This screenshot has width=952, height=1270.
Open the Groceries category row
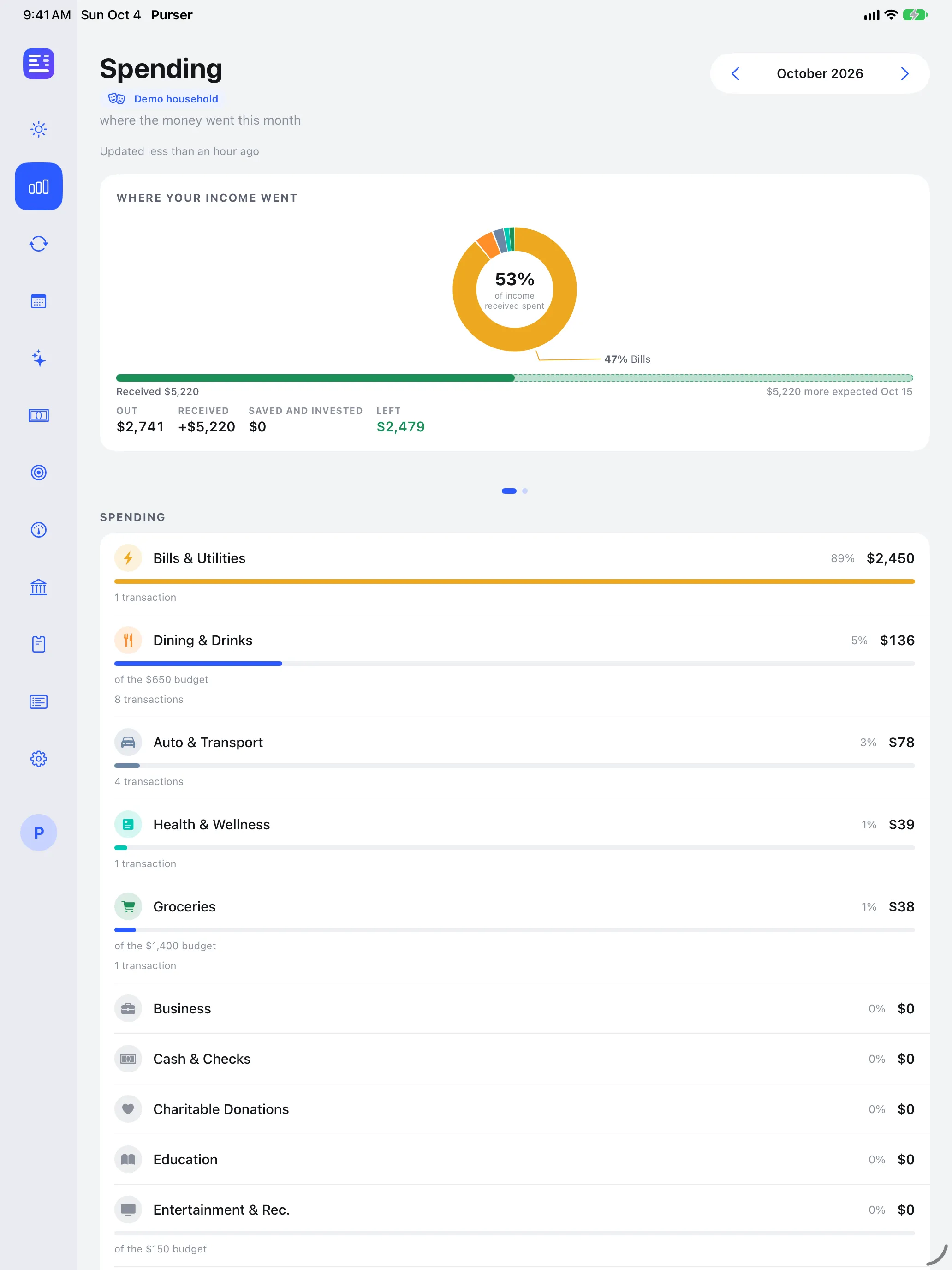click(515, 932)
